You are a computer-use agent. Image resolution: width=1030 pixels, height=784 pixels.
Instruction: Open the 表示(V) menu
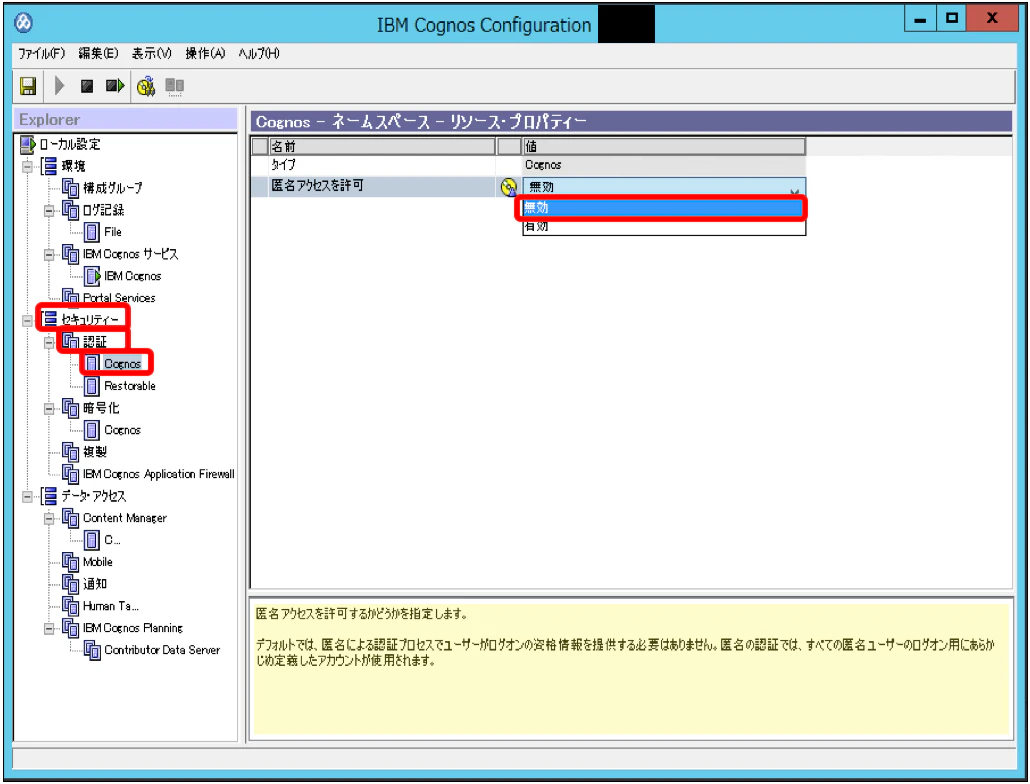[x=152, y=53]
